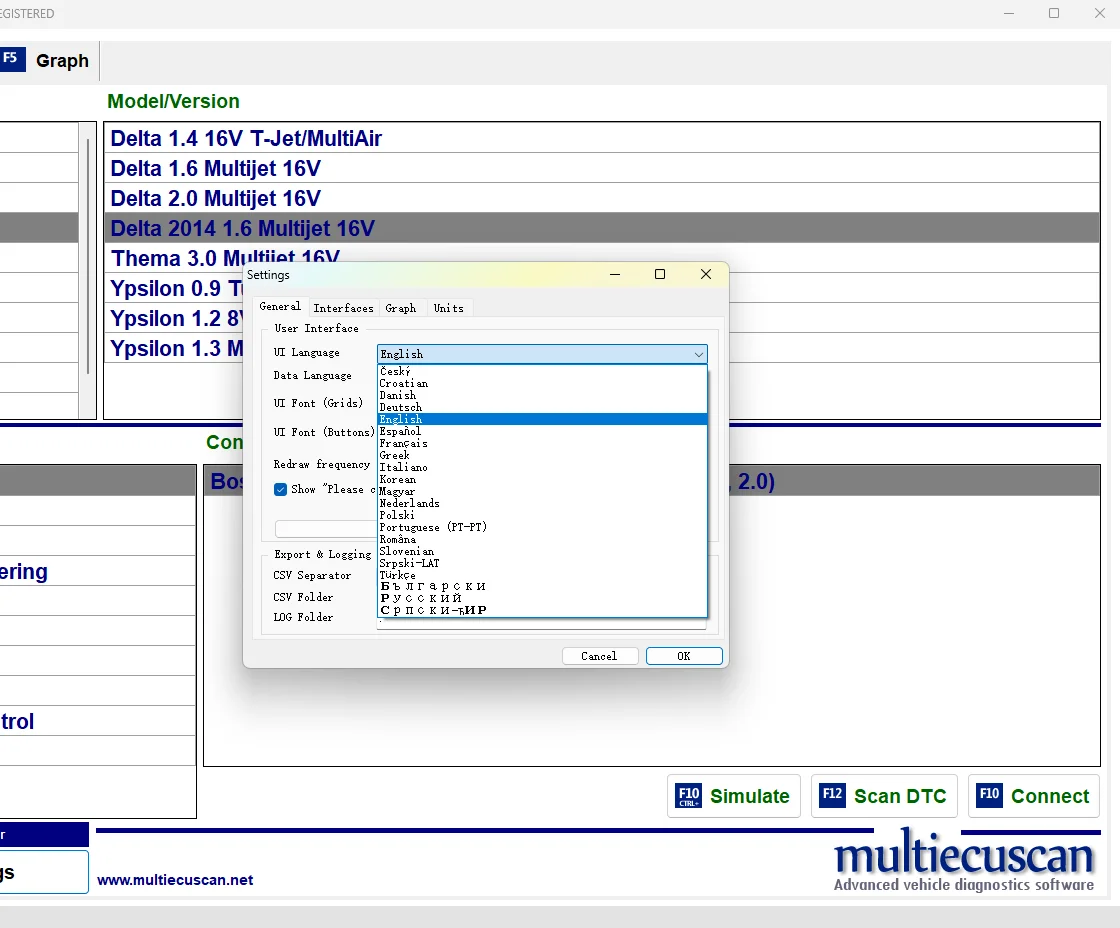Select Deutsch in language list
Screen dimensions: 1120x928
542,407
